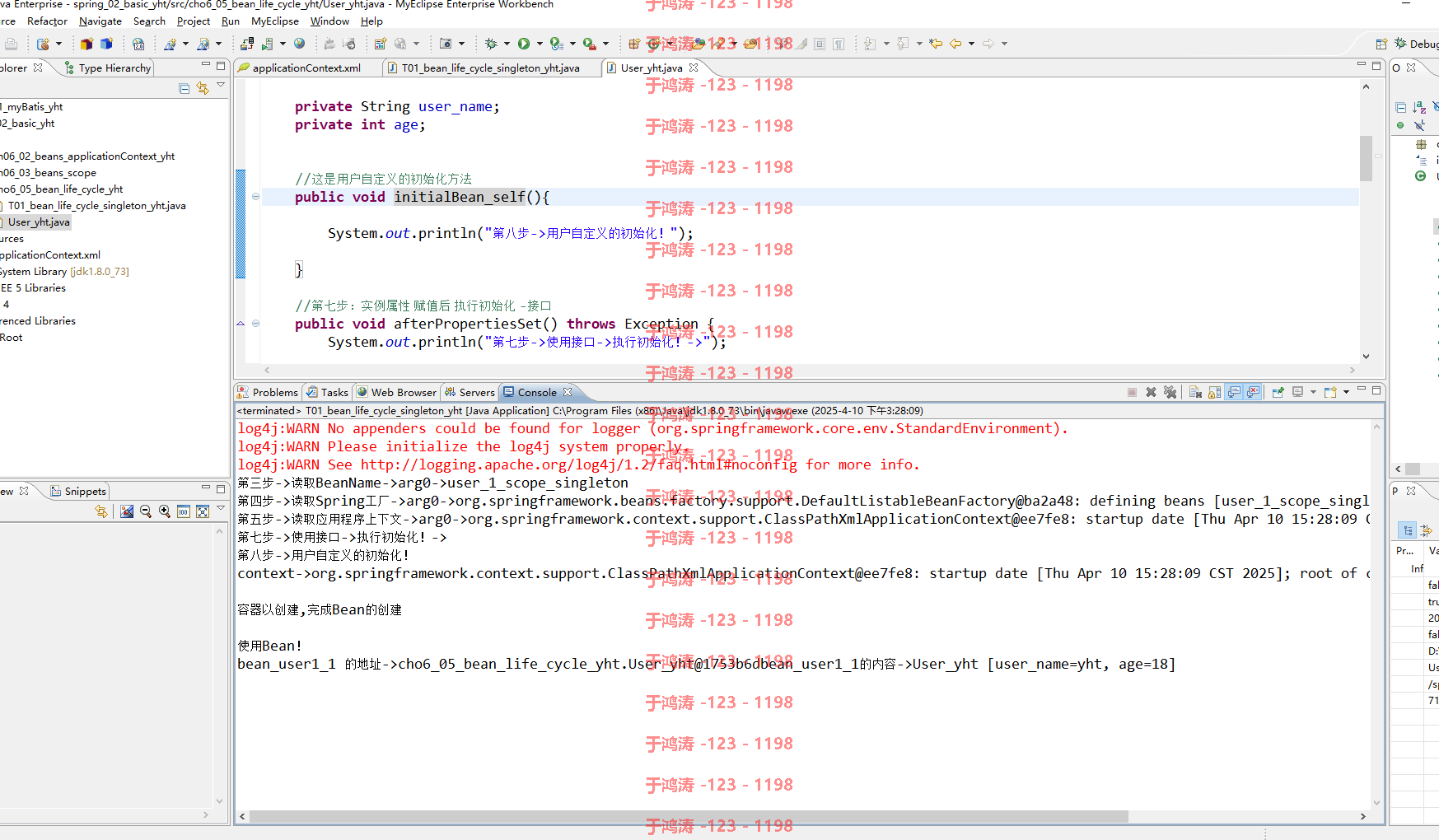This screenshot has height=840, width=1439.
Task: Open the New wizard dropdown arrow
Action: pos(58,44)
